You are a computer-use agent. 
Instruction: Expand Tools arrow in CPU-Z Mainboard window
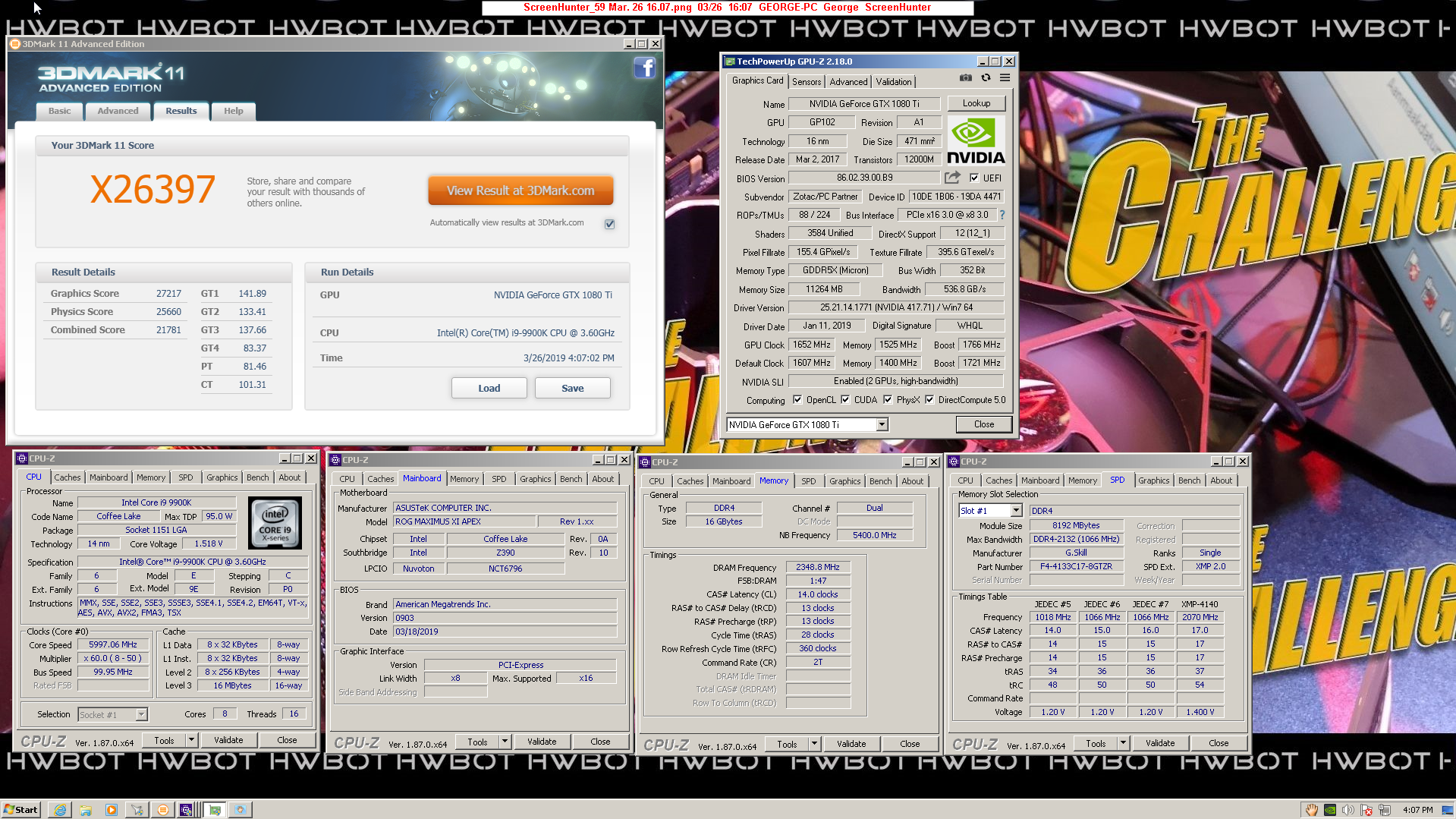pyautogui.click(x=505, y=742)
